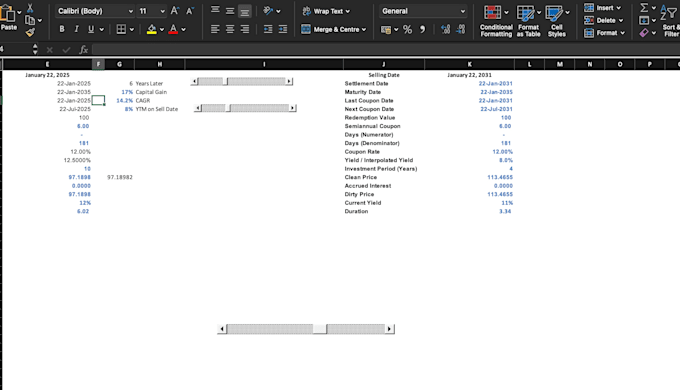Click the Wrap Text button
Image resolution: width=680 pixels, height=390 pixels.
(x=326, y=11)
